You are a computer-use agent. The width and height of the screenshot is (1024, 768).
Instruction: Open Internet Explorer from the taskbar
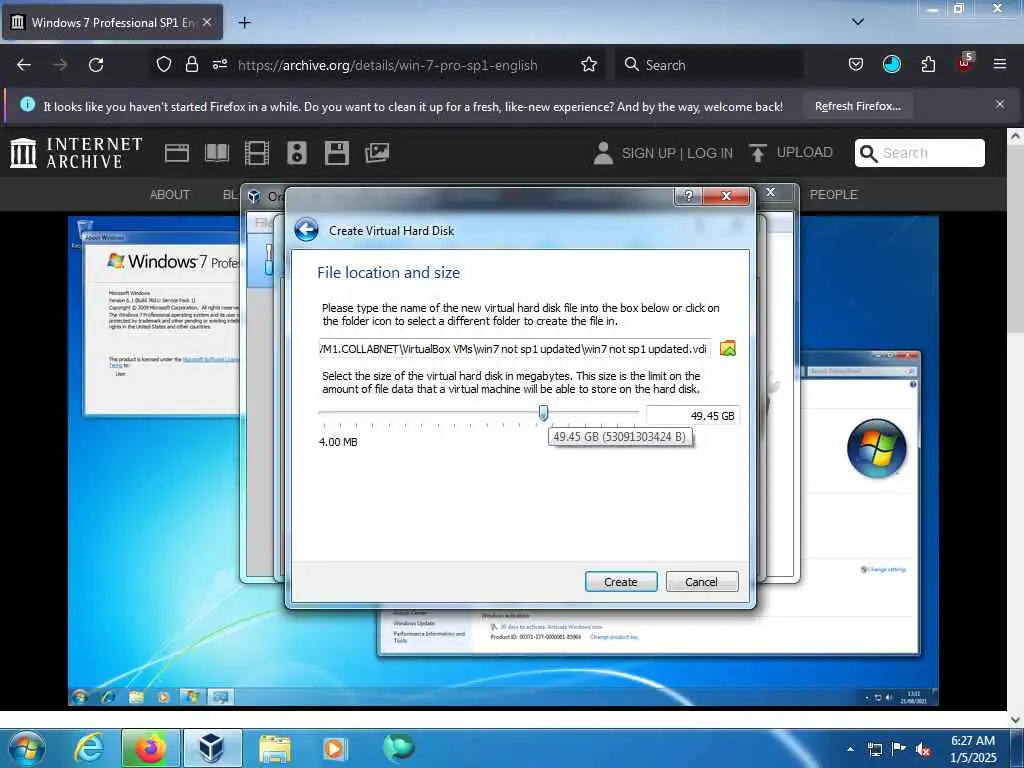[88, 748]
